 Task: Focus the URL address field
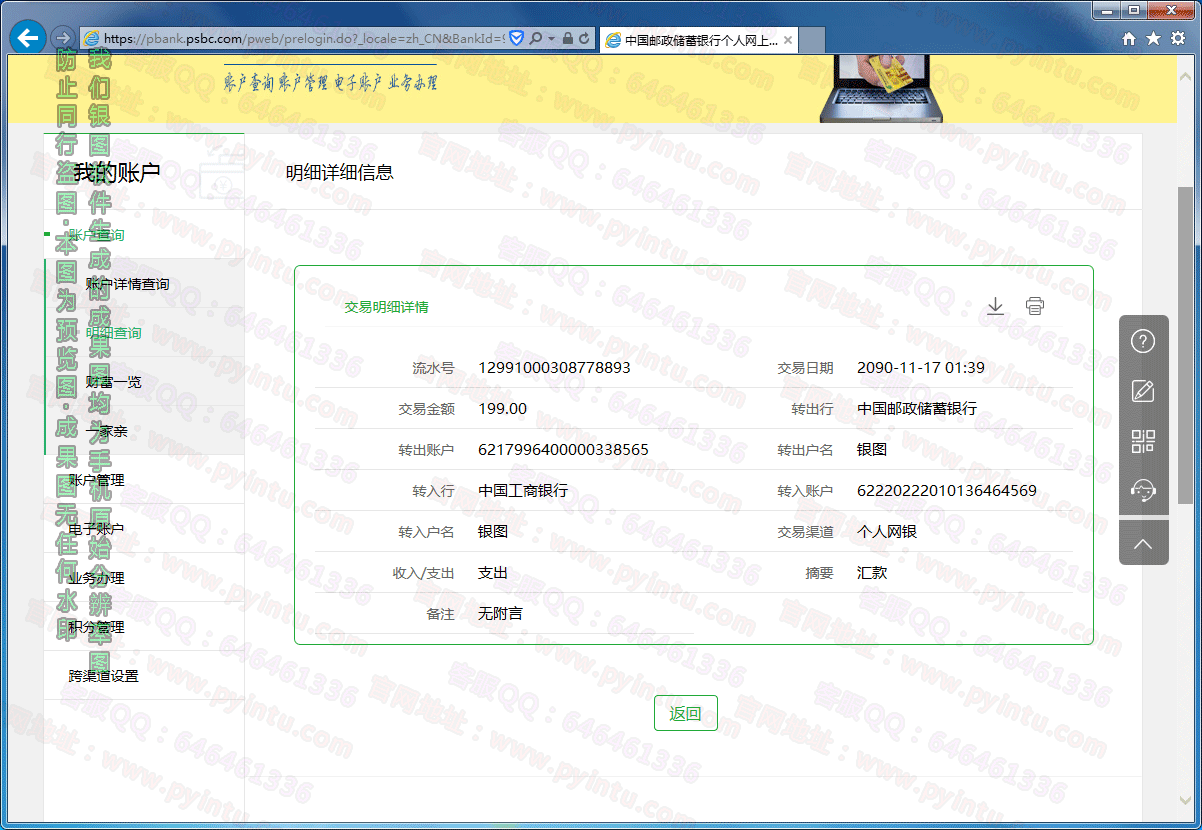pyautogui.click(x=304, y=38)
